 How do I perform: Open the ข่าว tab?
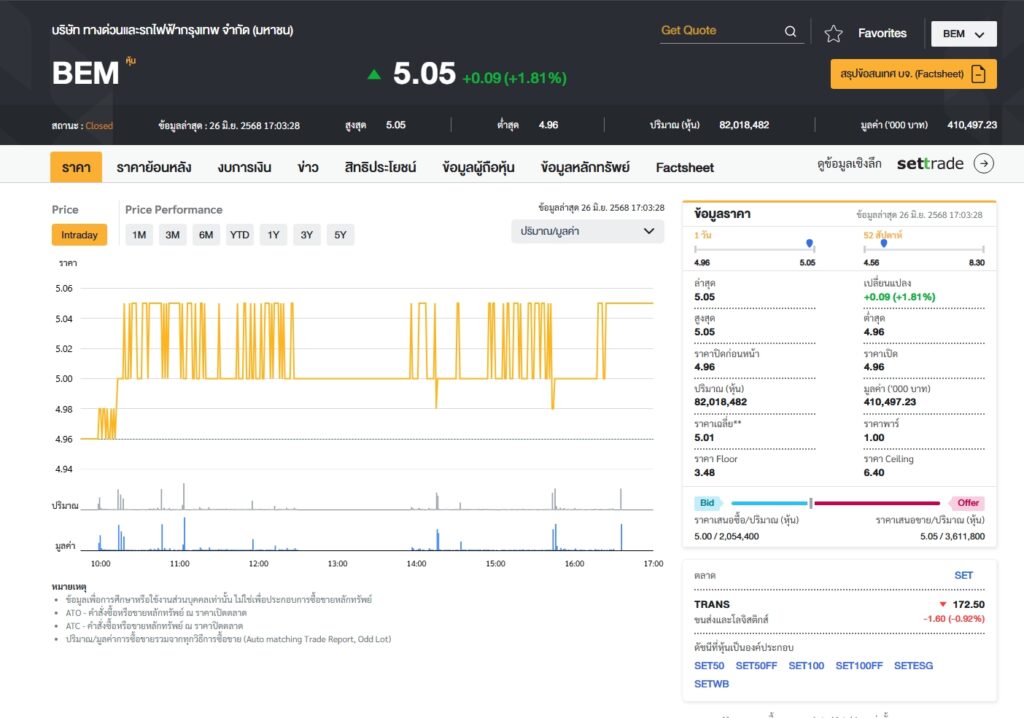(x=308, y=167)
